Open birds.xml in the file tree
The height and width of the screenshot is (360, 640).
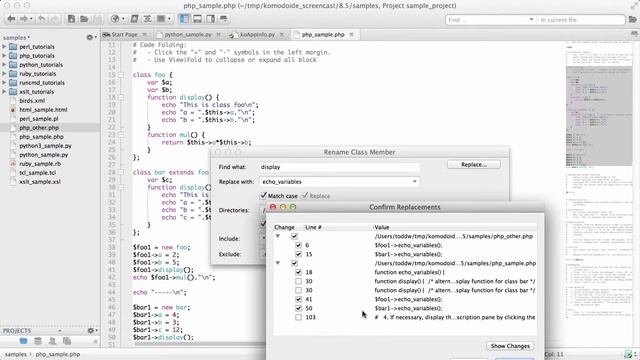click(32, 100)
